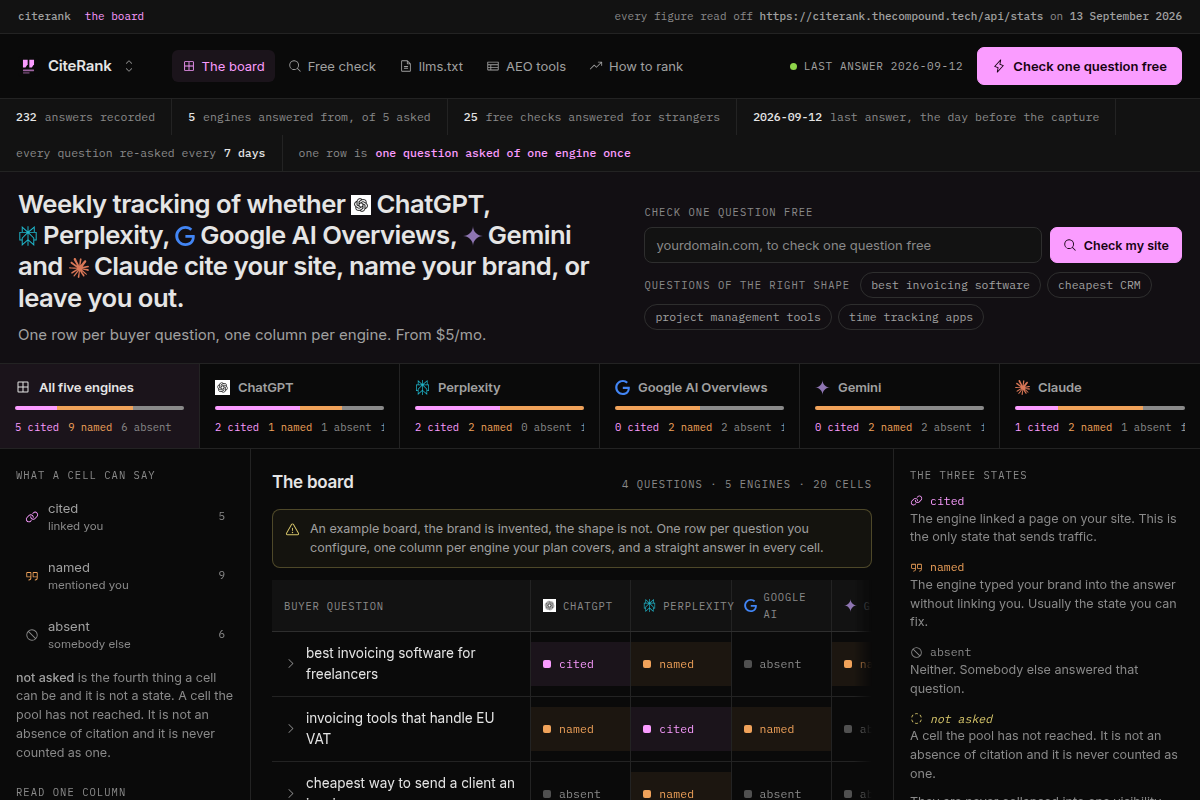Click absent icon in The Three States panel
Screen dimensions: 1200x800
917,652
